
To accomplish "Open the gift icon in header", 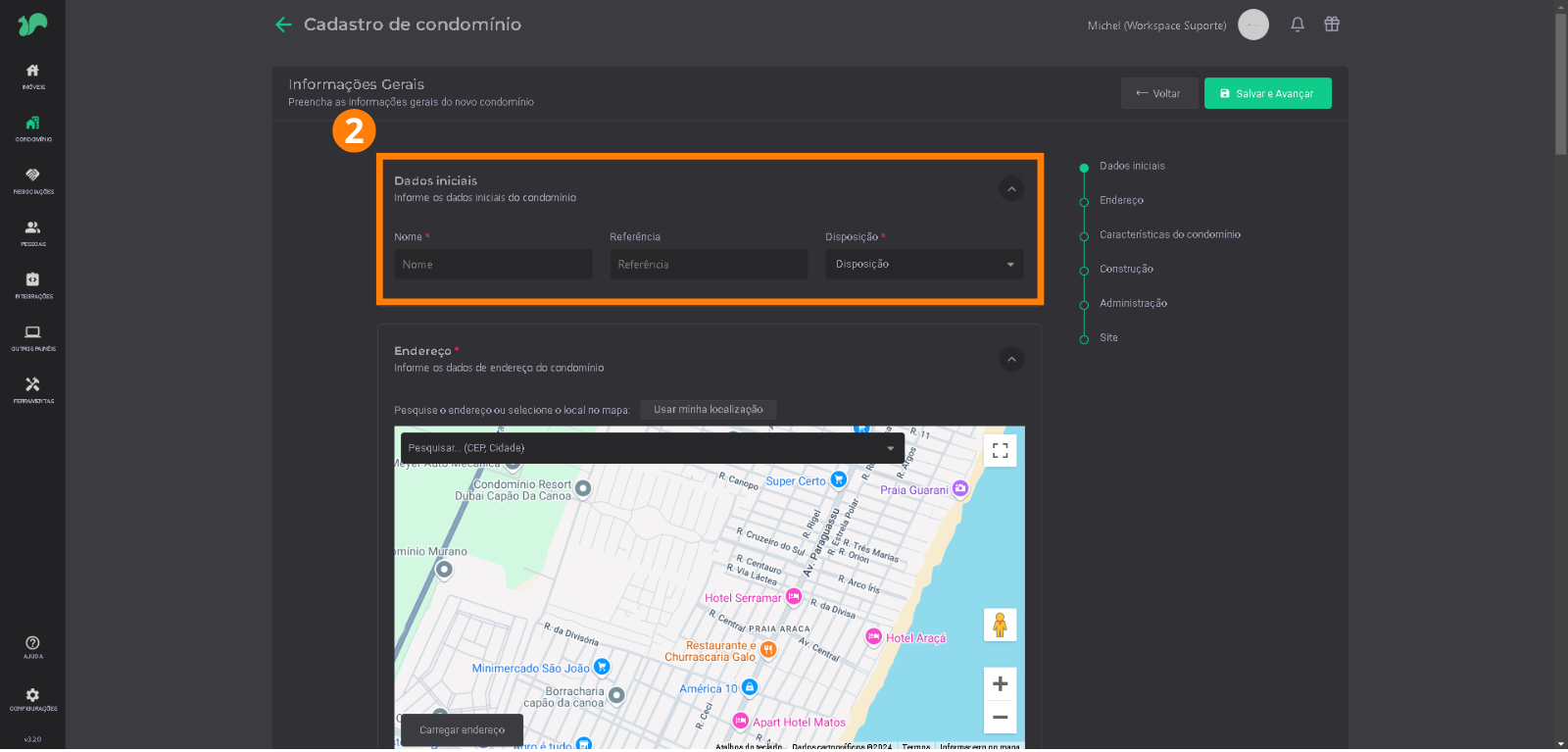I will (x=1332, y=25).
